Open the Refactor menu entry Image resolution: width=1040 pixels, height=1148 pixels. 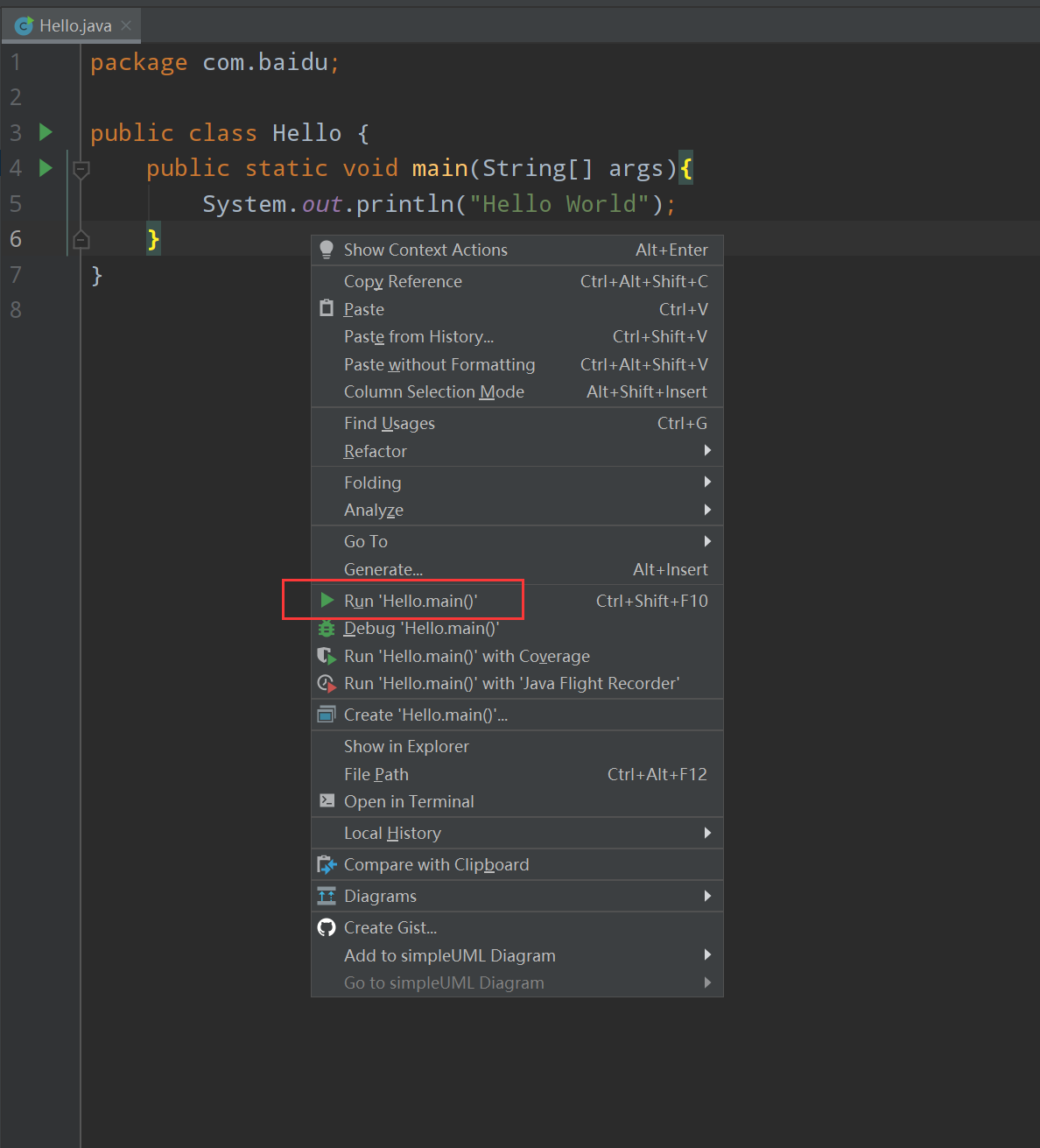516,451
